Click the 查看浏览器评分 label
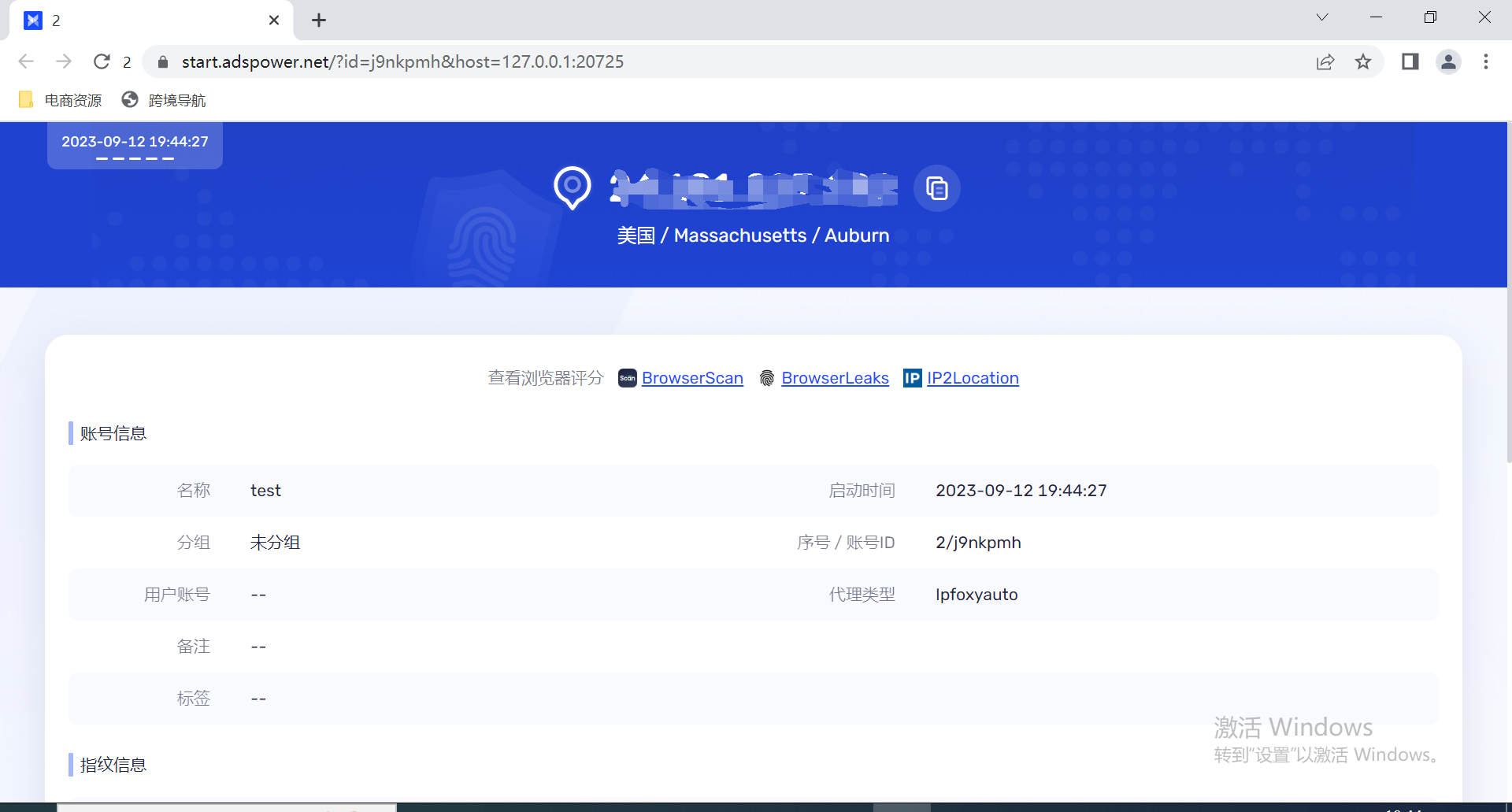This screenshot has height=812, width=1512. [x=545, y=378]
